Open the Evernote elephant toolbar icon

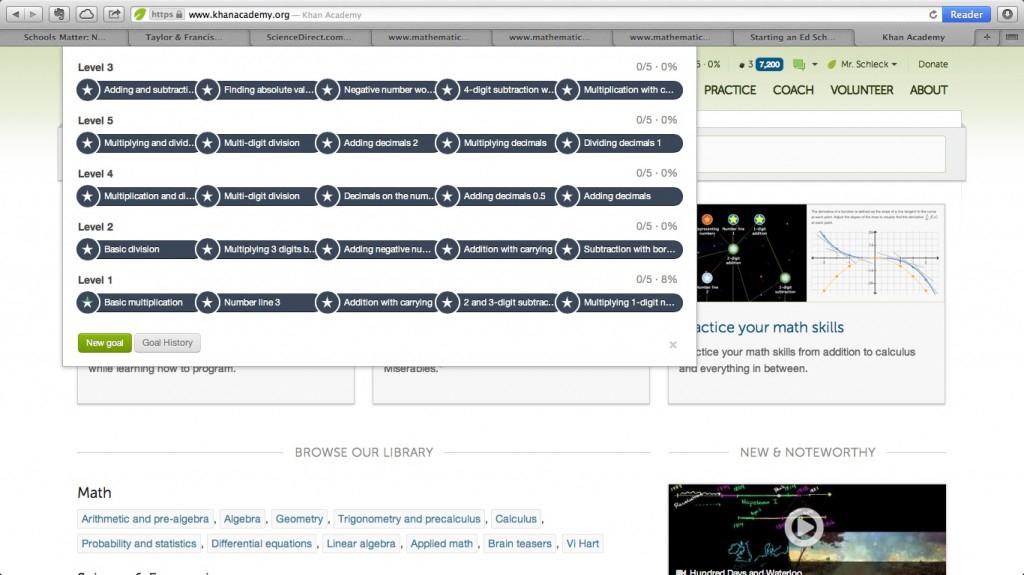[x=59, y=14]
